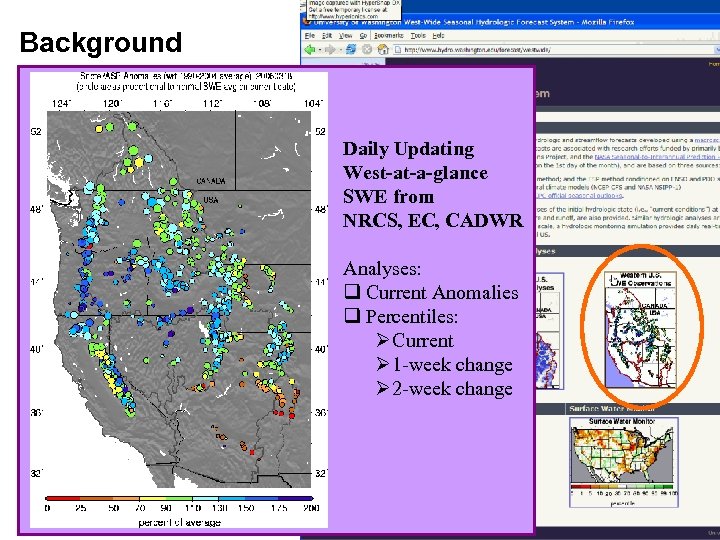Open the View menu in Firefox
The image size is (720, 540).
pyautogui.click(x=345, y=36)
